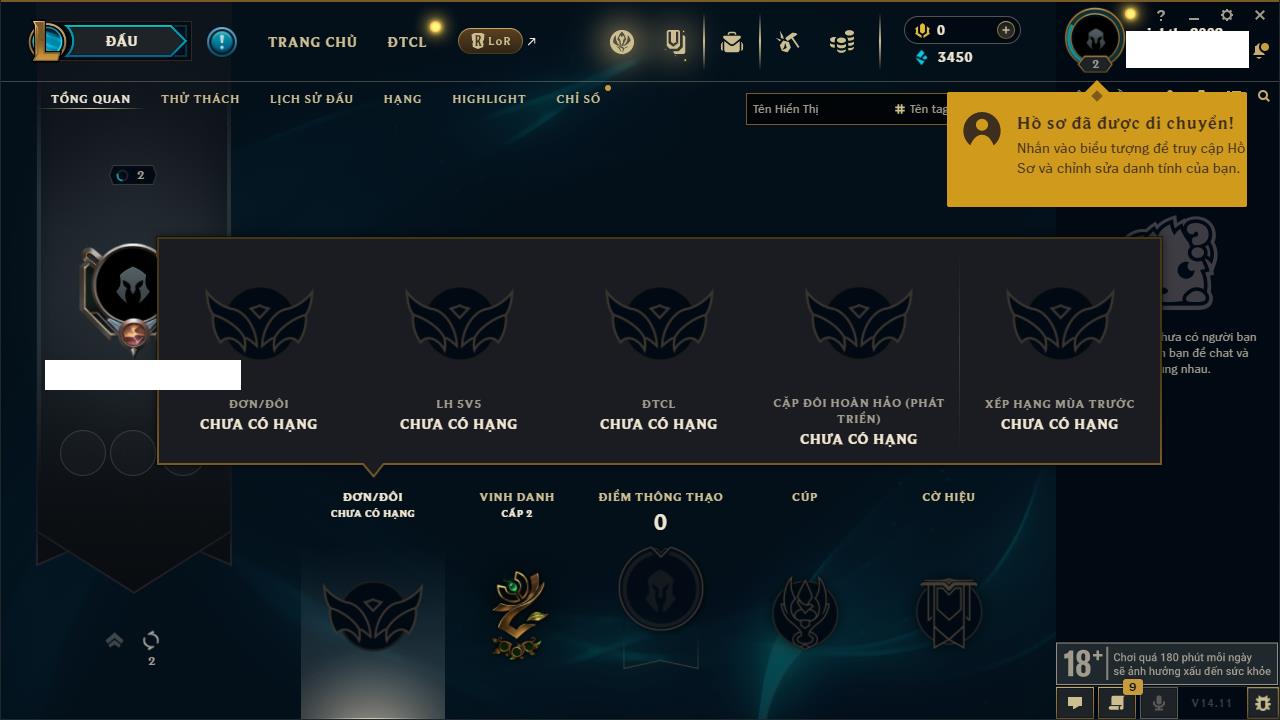
Task: Open the blue exclamation alert icon
Action: coord(222,41)
